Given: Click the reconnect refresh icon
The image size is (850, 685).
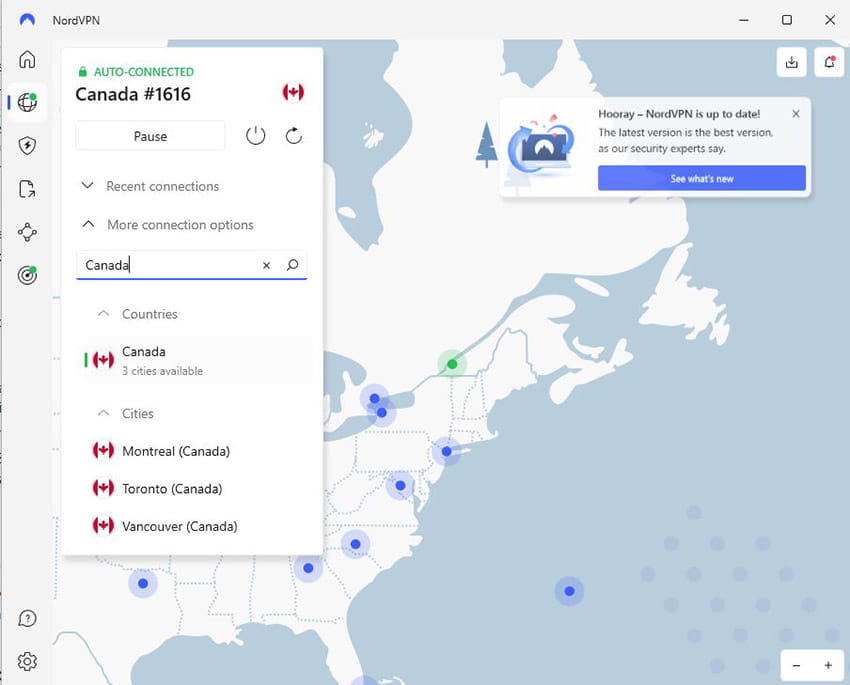Looking at the screenshot, I should click(293, 135).
